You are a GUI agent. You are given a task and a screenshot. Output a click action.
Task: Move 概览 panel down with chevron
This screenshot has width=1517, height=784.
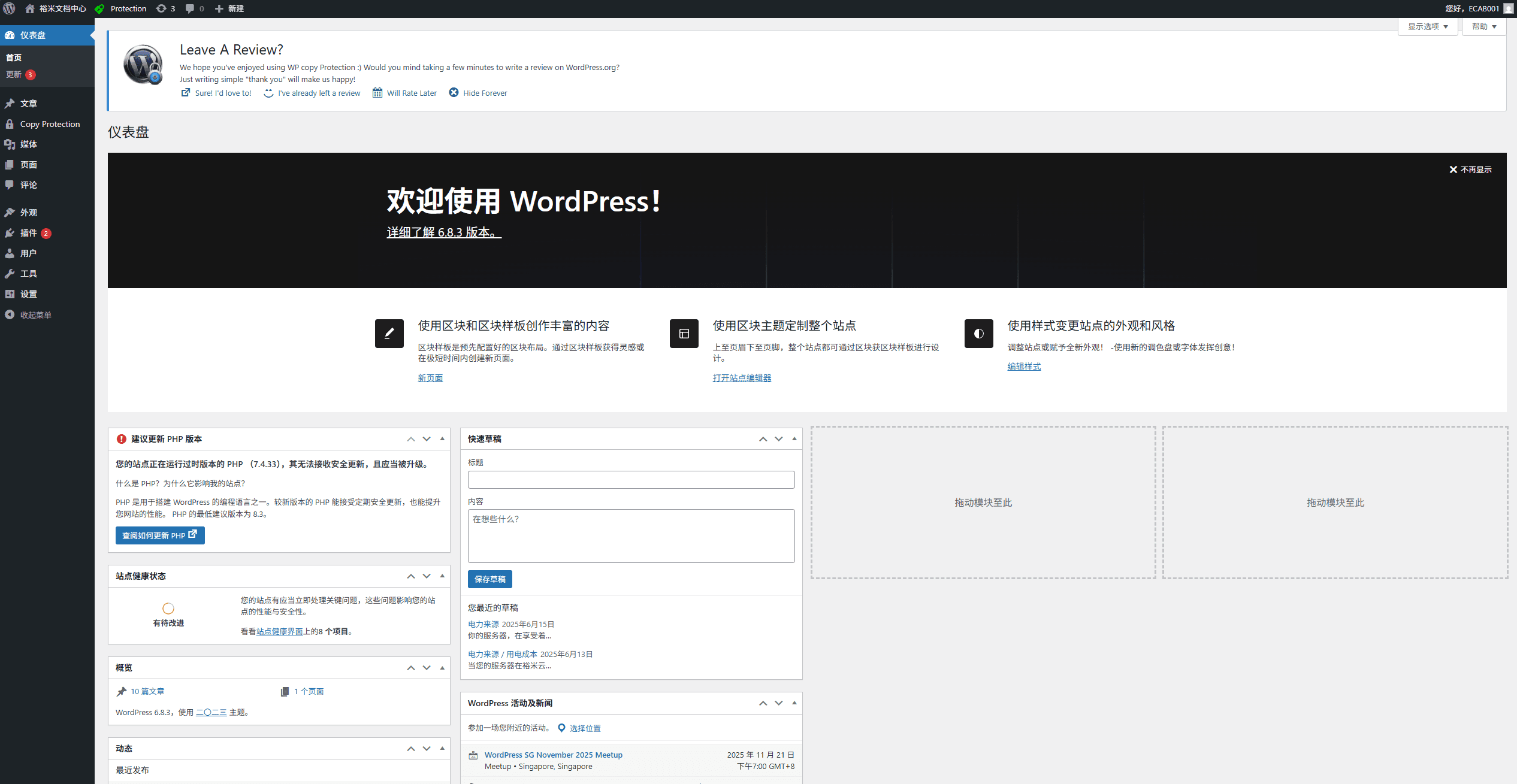point(427,667)
